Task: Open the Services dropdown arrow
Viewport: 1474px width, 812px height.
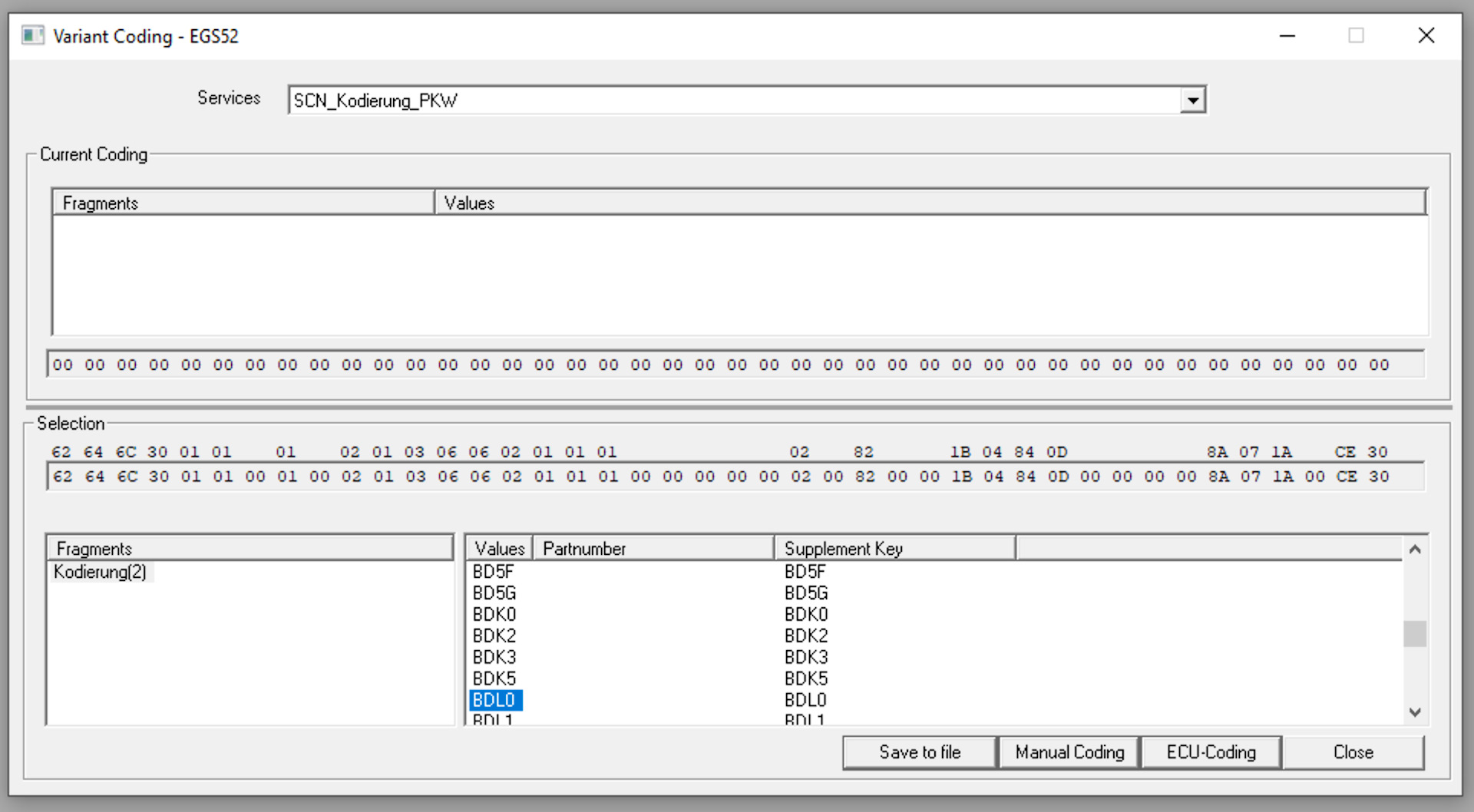Action: pos(1192,100)
